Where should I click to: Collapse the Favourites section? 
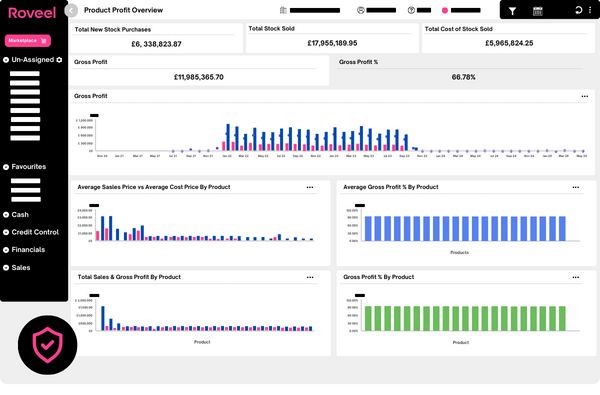pyautogui.click(x=6, y=167)
